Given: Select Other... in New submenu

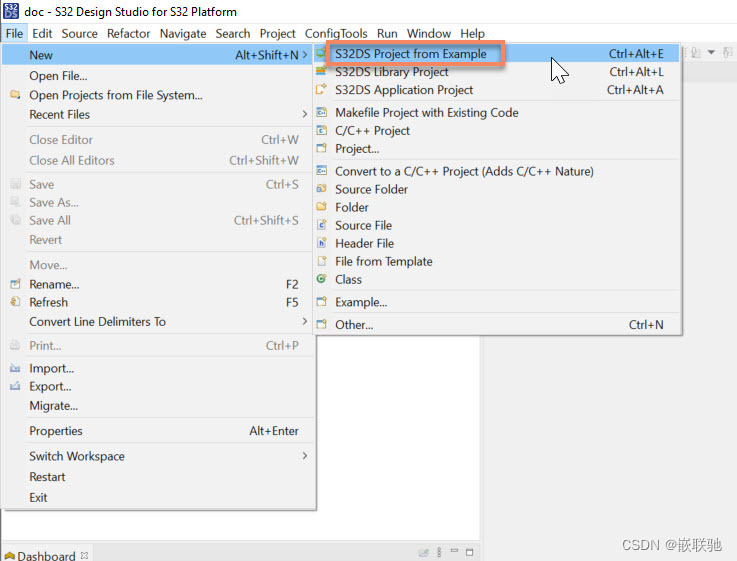Looking at the screenshot, I should (497, 324).
